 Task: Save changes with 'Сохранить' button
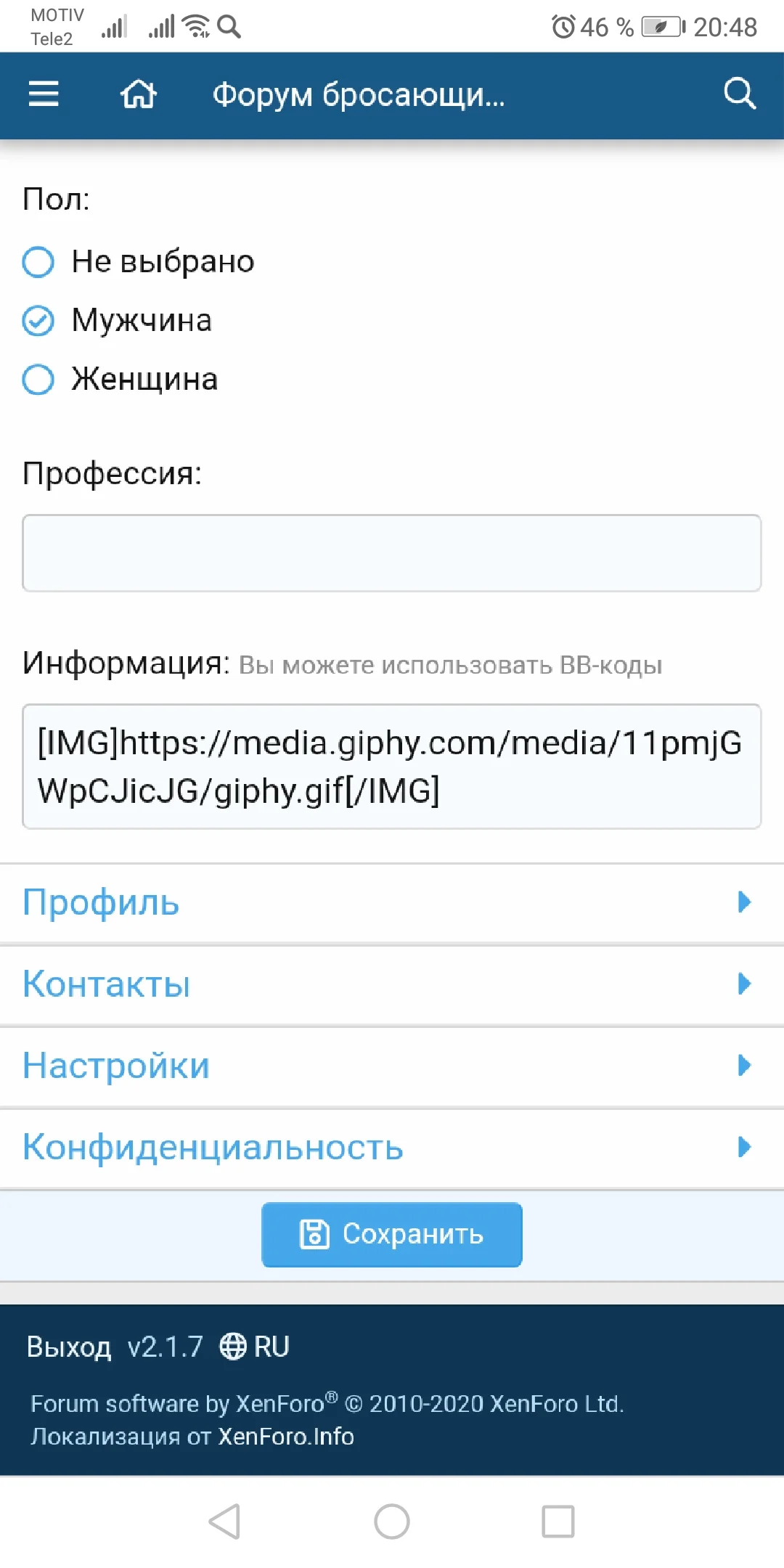point(392,1234)
